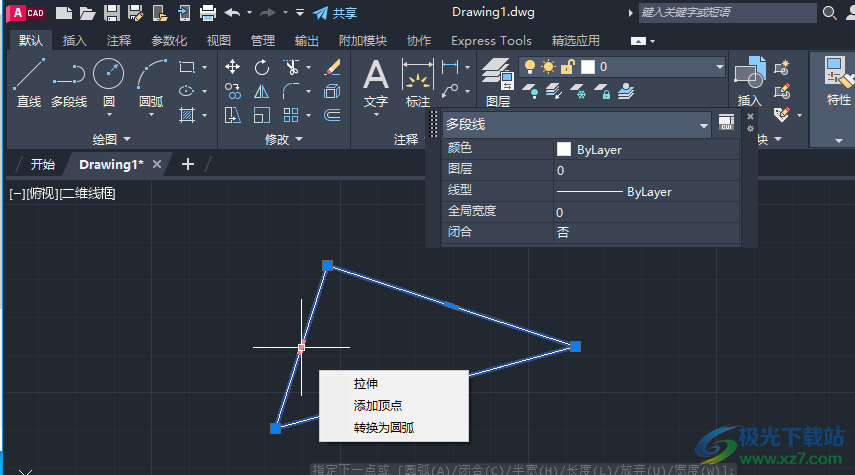
Task: Click the Insert block (插入) icon
Action: pos(750,81)
